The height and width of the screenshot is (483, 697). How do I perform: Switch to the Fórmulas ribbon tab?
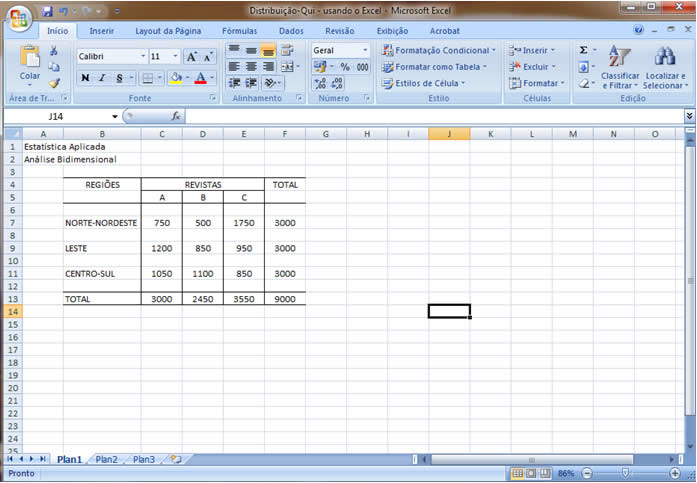(239, 31)
